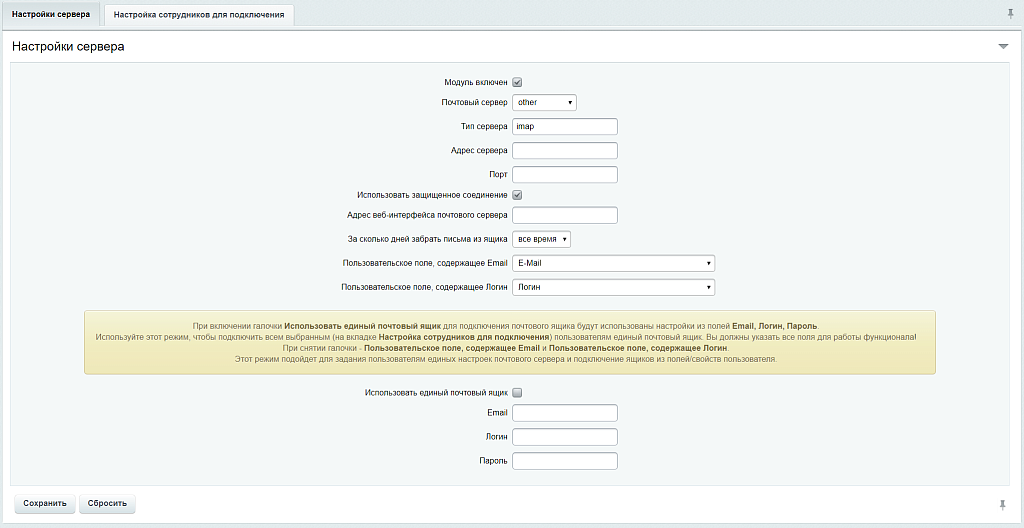Switch to Настройка сотрудников для подключения tab
This screenshot has width=1024, height=528.
pos(200,15)
